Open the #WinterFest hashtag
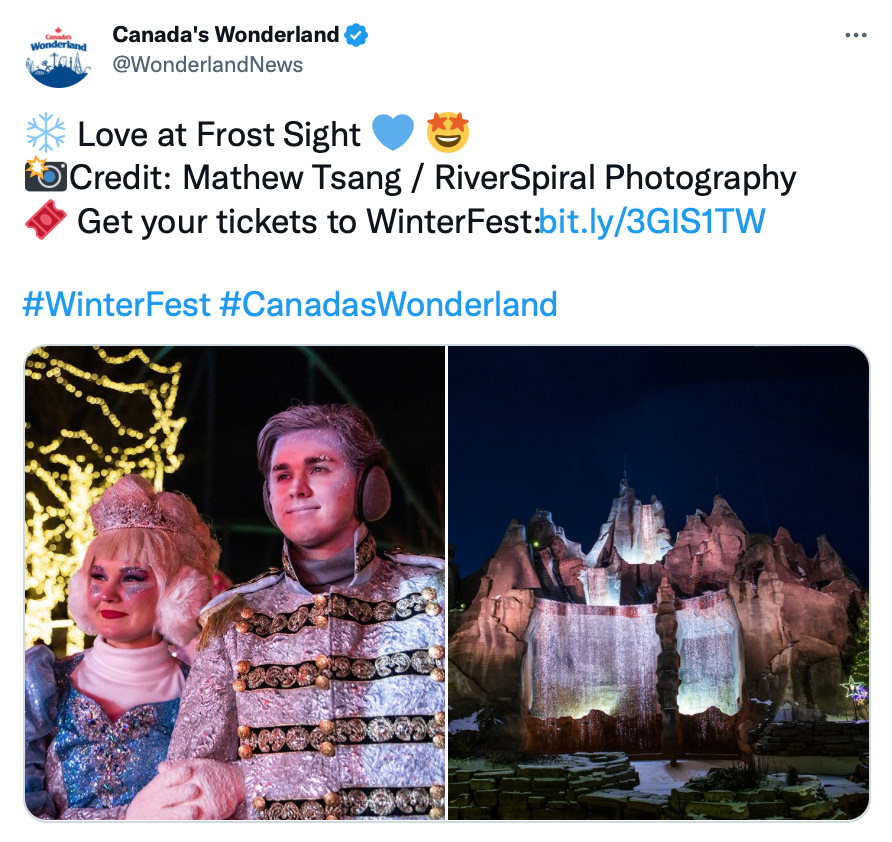 pos(117,304)
